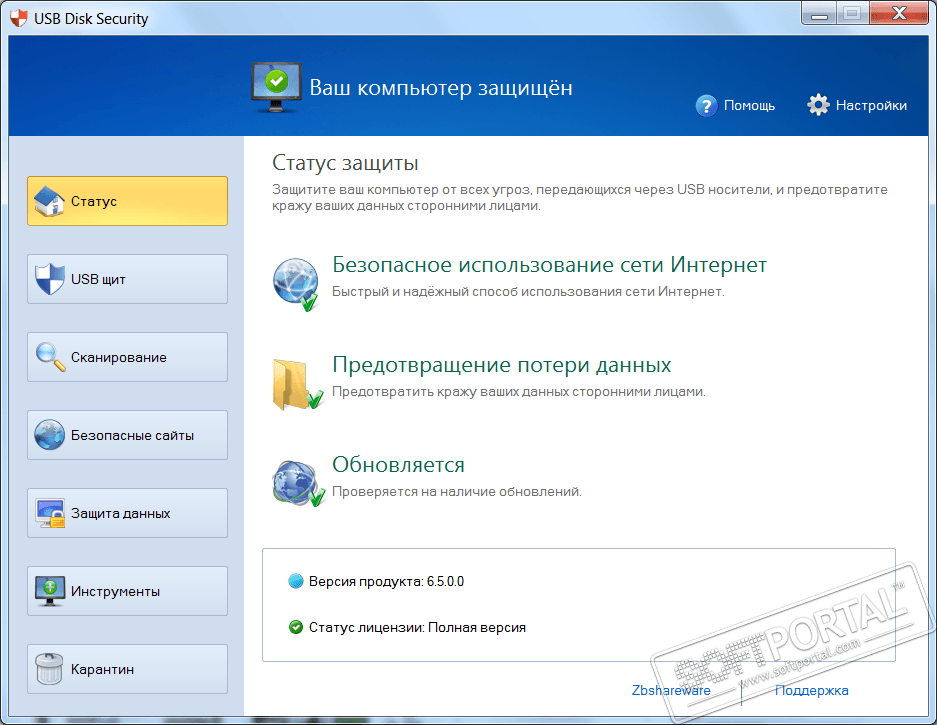The width and height of the screenshot is (937, 725).
Task: Follow the Zbshareware link
Action: (671, 690)
